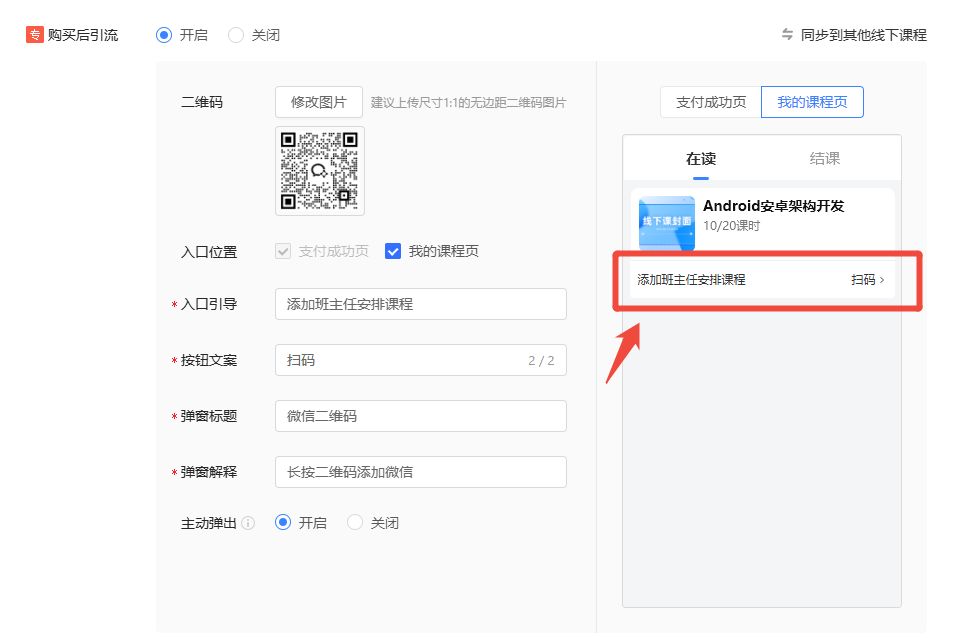Viewport: 975px width, 638px height.
Task: Disable 主动弹出 with 关闭 radio
Action: (355, 522)
